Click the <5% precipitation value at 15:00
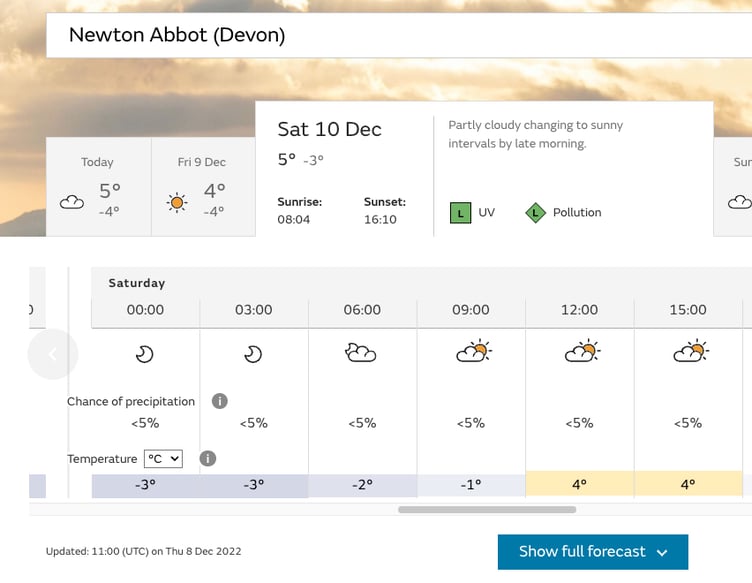 coord(688,423)
